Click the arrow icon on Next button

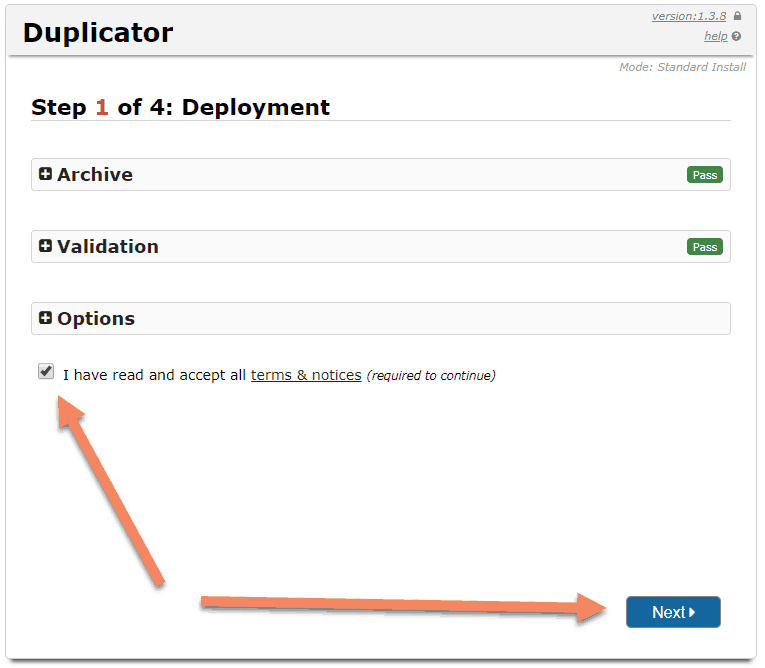point(692,612)
